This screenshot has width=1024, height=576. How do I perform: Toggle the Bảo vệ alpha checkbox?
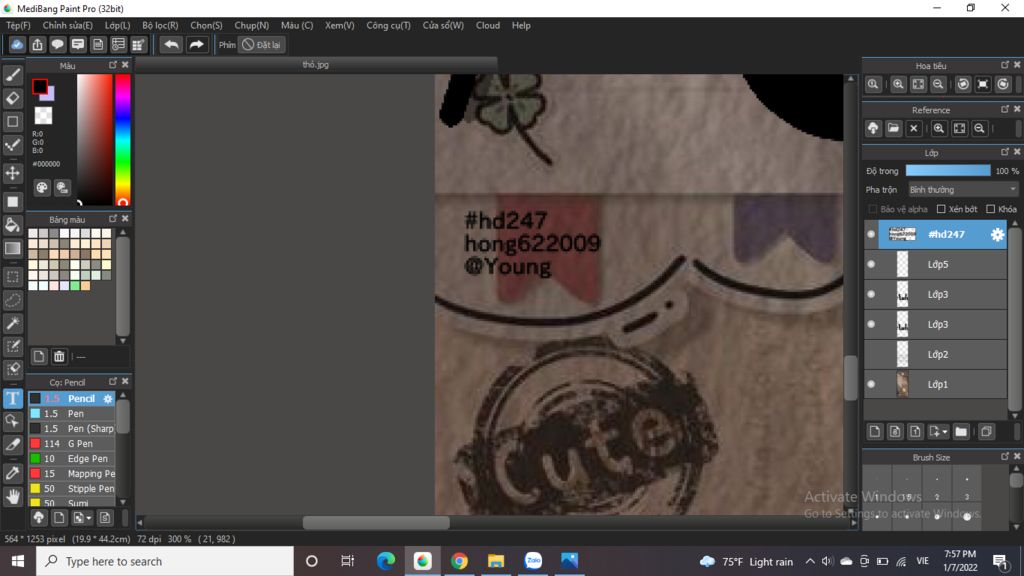tap(872, 209)
